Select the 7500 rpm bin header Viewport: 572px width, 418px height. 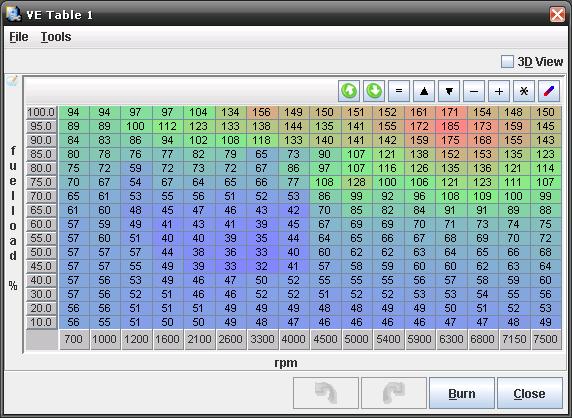point(545,339)
